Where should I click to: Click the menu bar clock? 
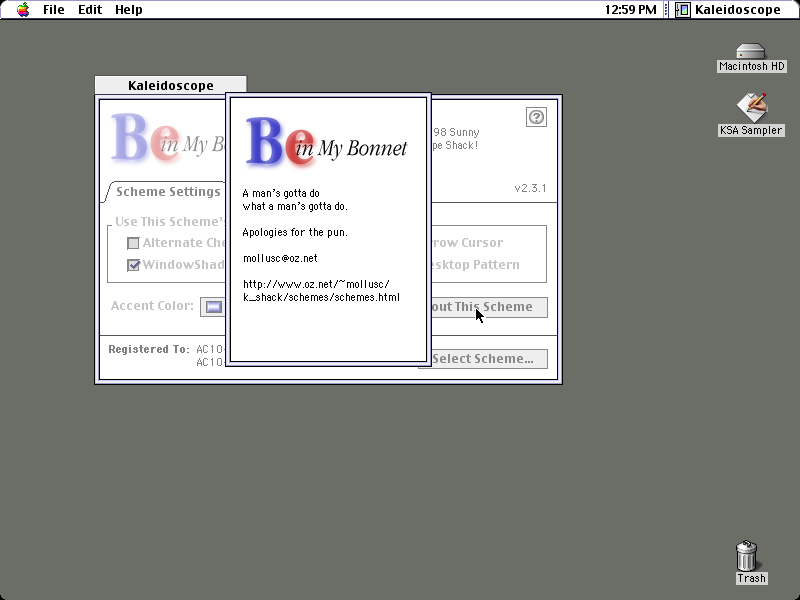(x=631, y=10)
